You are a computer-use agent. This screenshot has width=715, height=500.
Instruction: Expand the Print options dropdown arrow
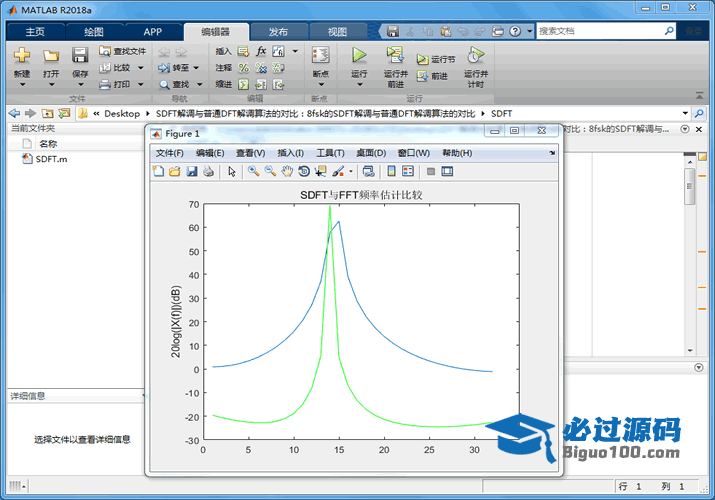140,84
